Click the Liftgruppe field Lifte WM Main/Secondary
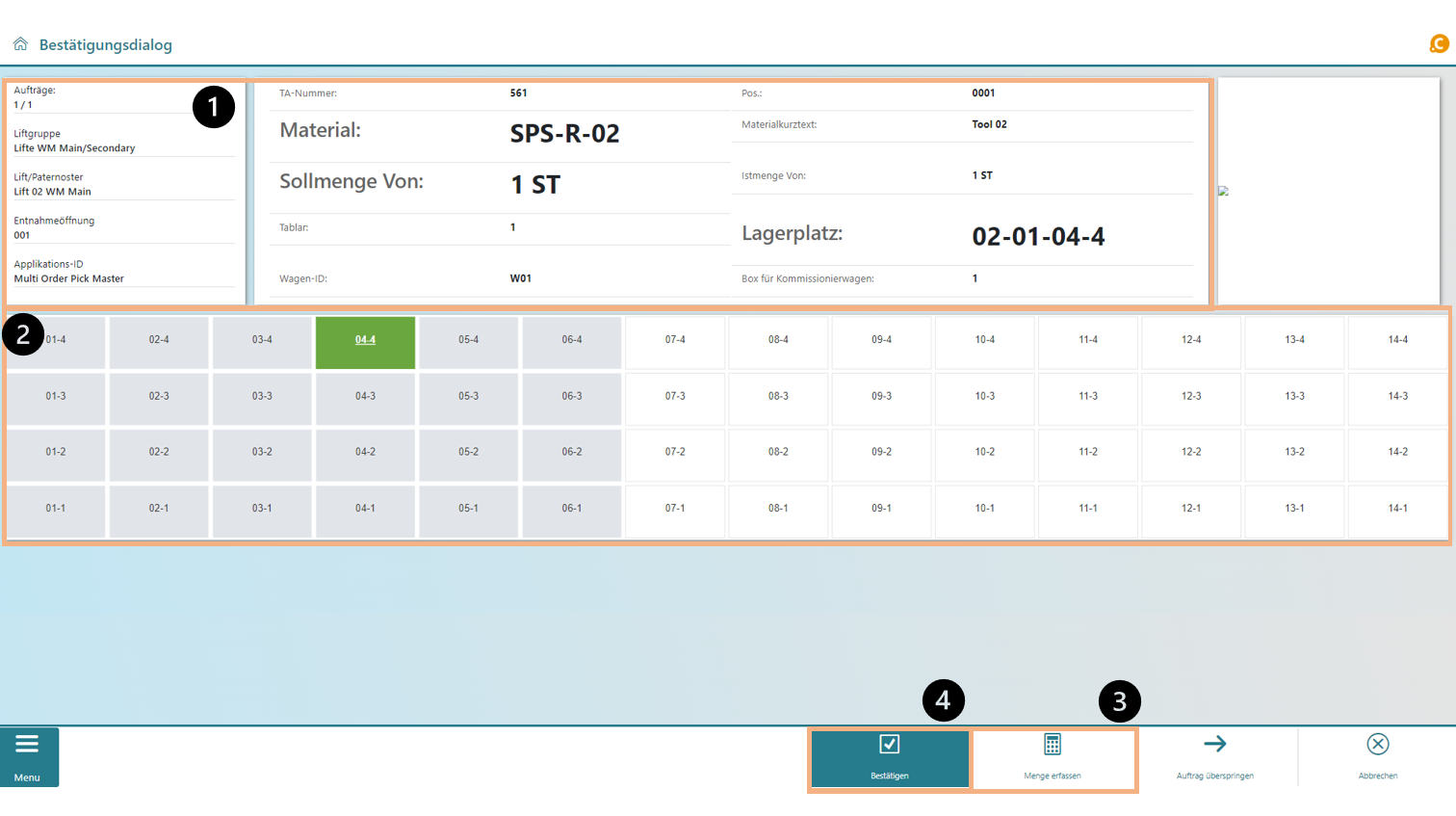 [x=74, y=148]
